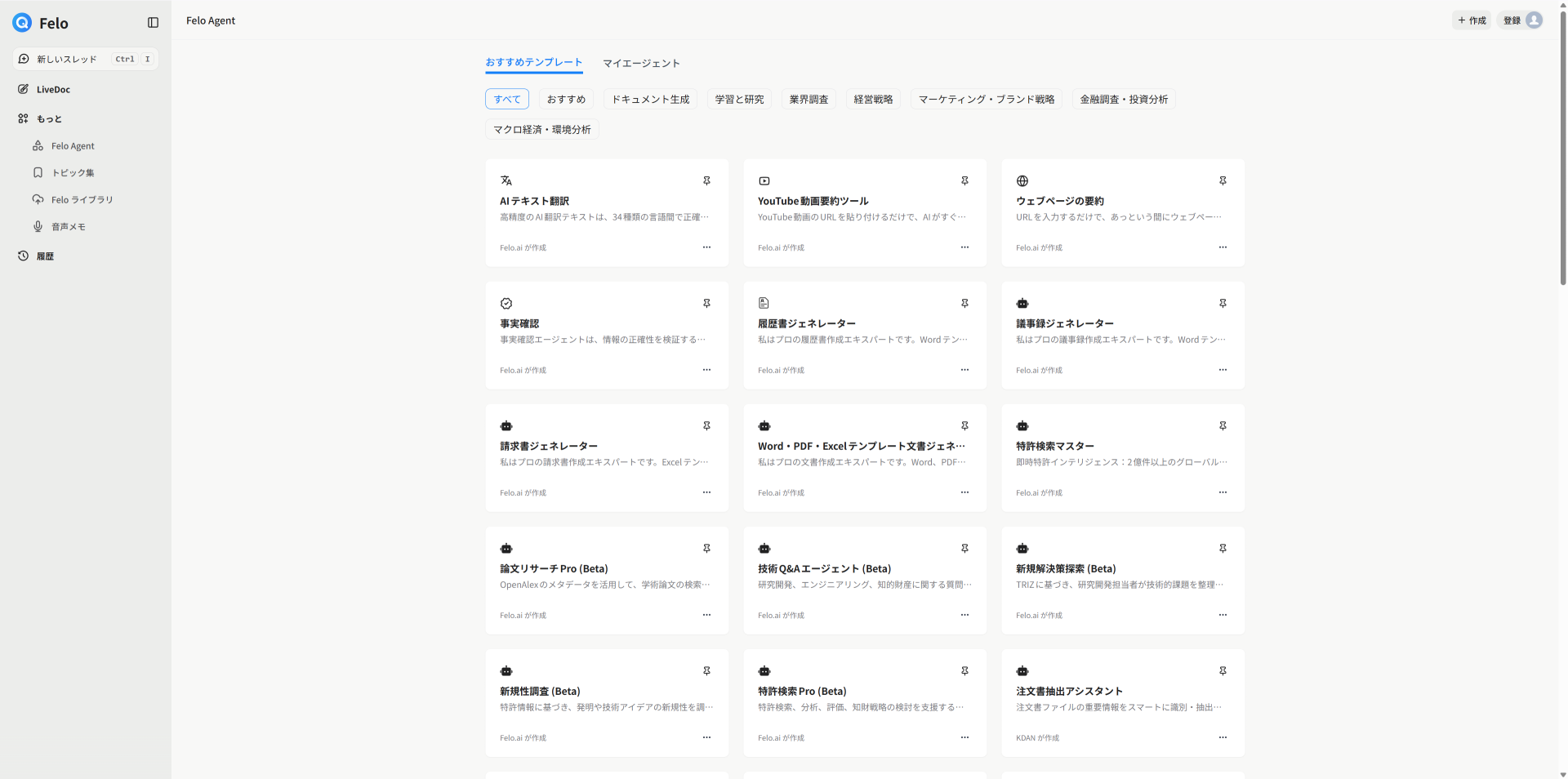Click the globe icon on ウェブページの要約

coord(1022,181)
